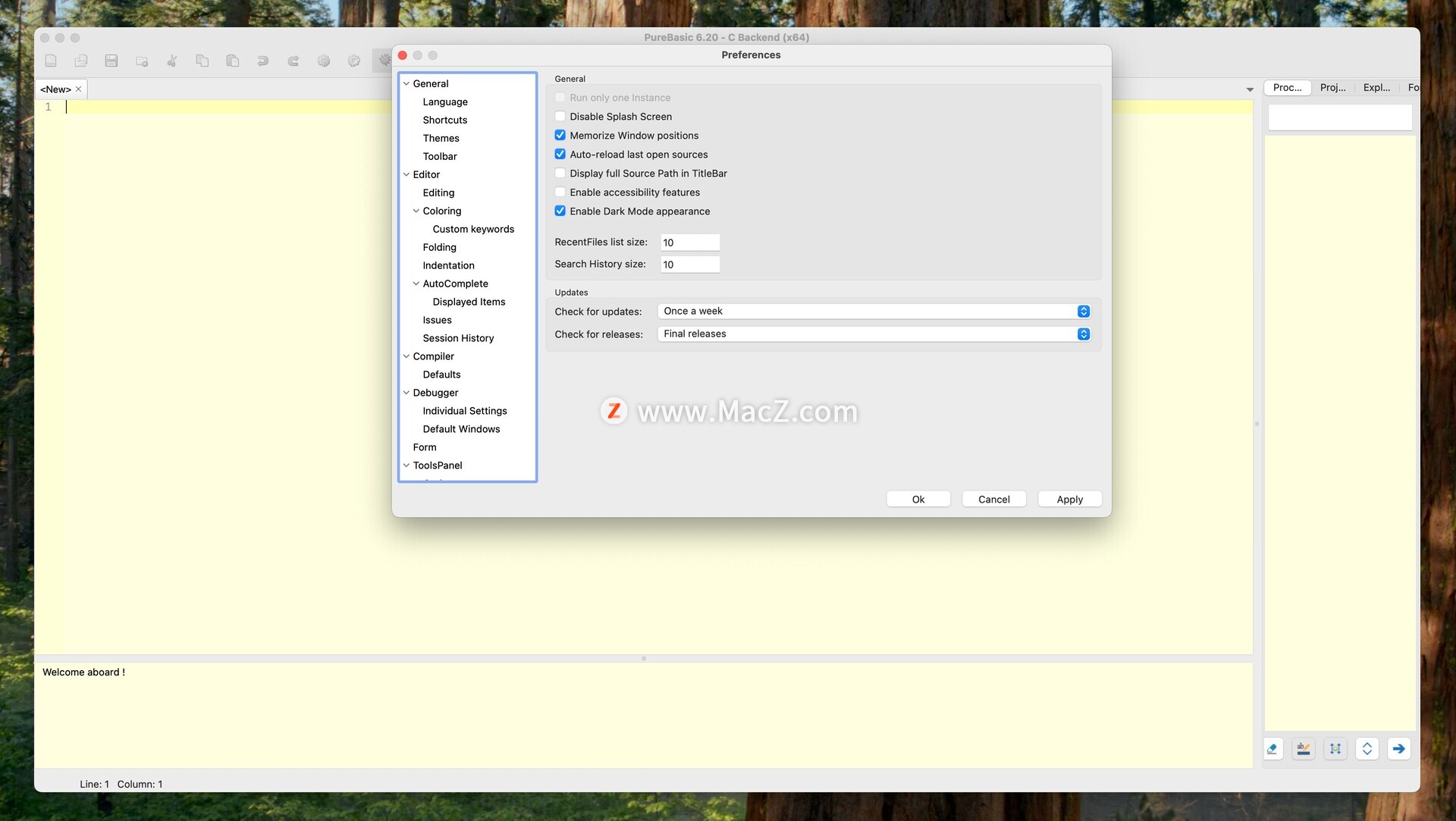Image resolution: width=1456 pixels, height=821 pixels.
Task: Select Toolbar in preferences tree
Action: click(440, 156)
